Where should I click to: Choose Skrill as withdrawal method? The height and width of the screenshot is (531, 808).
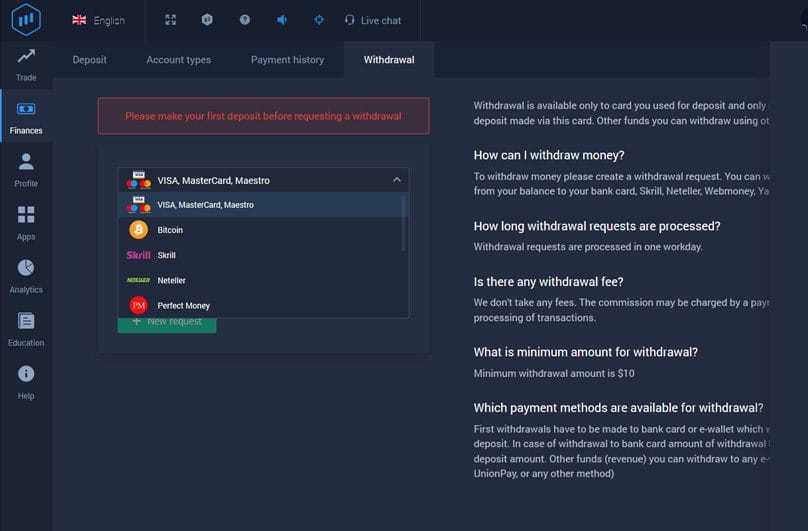point(166,255)
